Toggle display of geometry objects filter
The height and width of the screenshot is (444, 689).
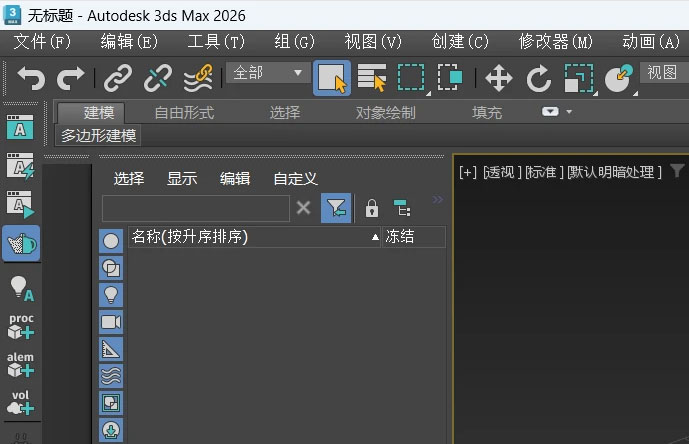[111, 241]
